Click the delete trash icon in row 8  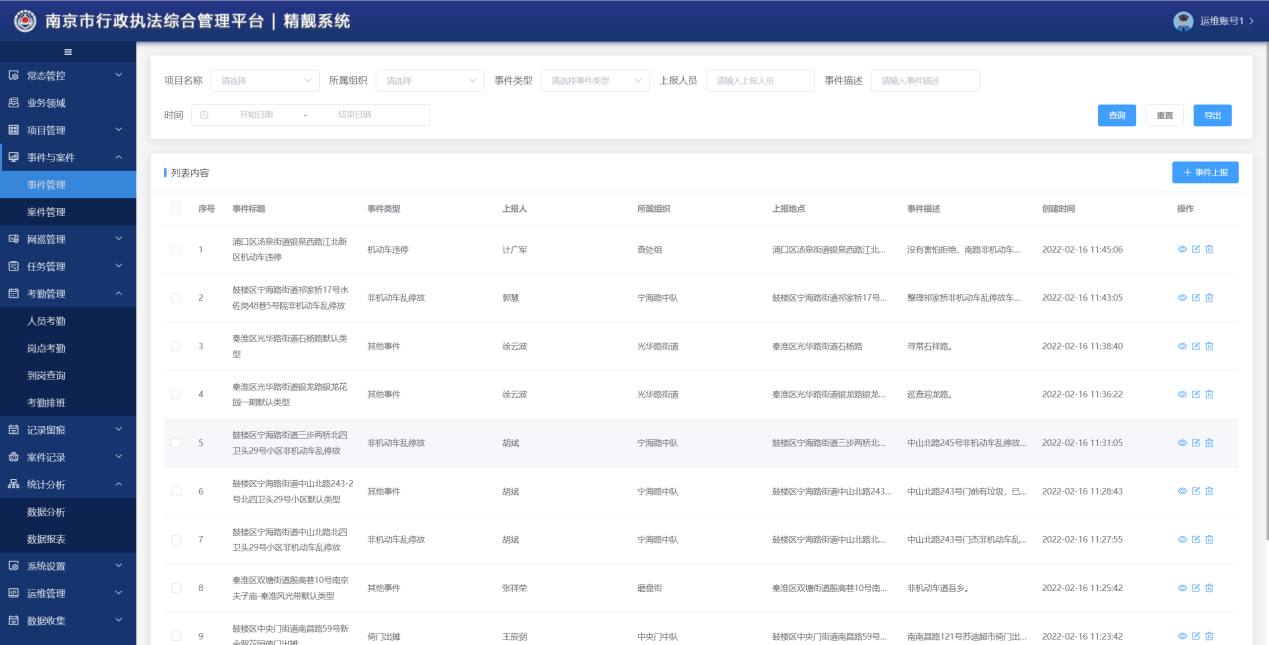pos(1209,588)
